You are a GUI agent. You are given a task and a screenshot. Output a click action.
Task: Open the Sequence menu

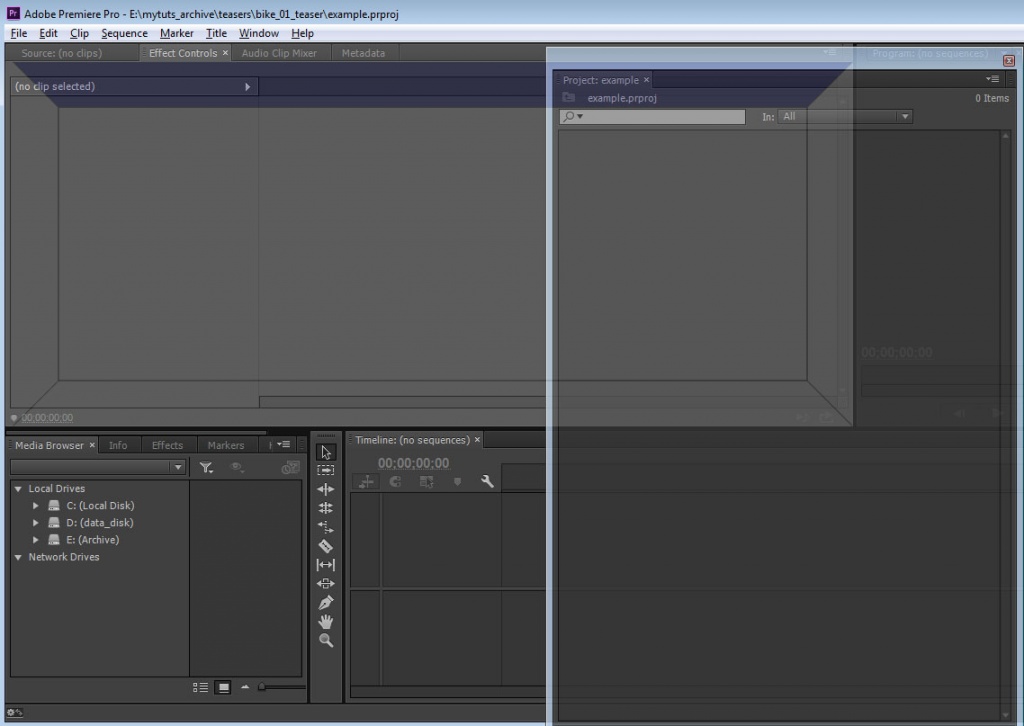click(x=124, y=33)
